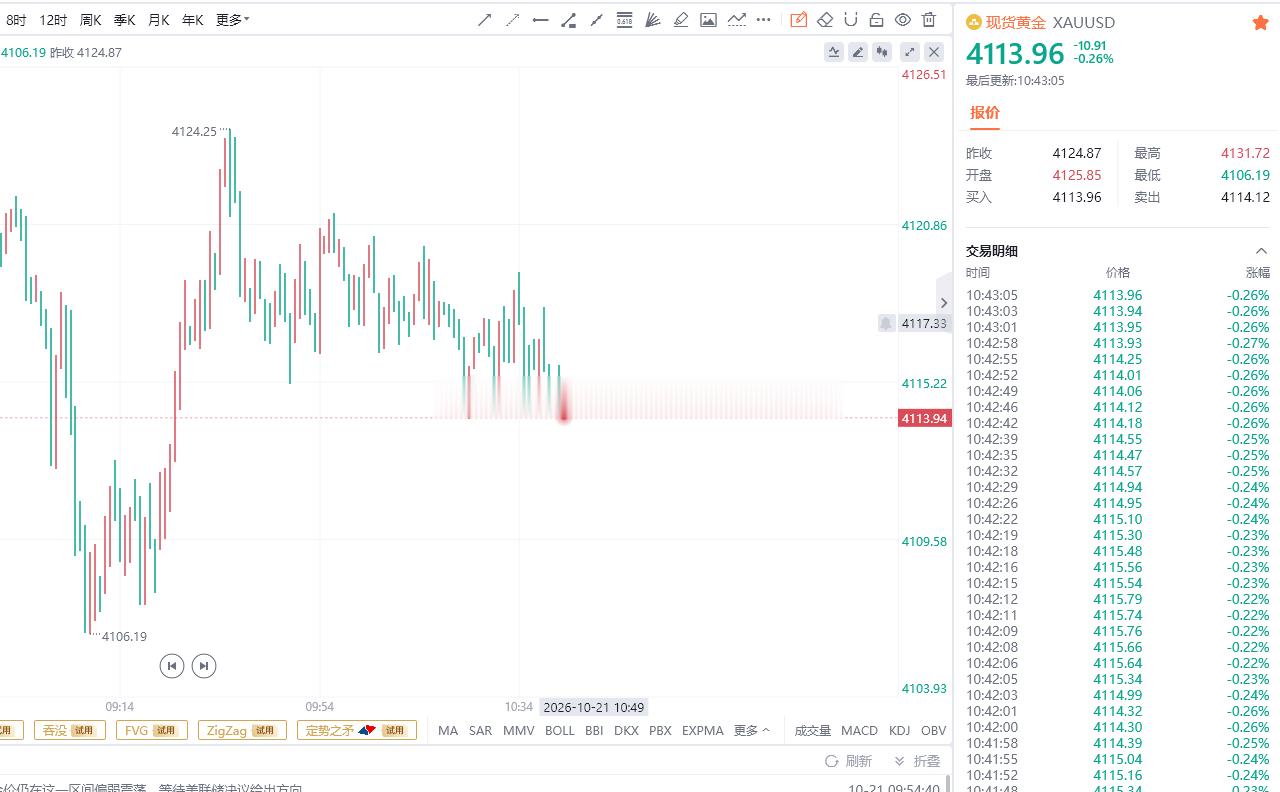Select the diagonal line segment tool
Viewport: 1280px width, 792px height.
click(597, 20)
